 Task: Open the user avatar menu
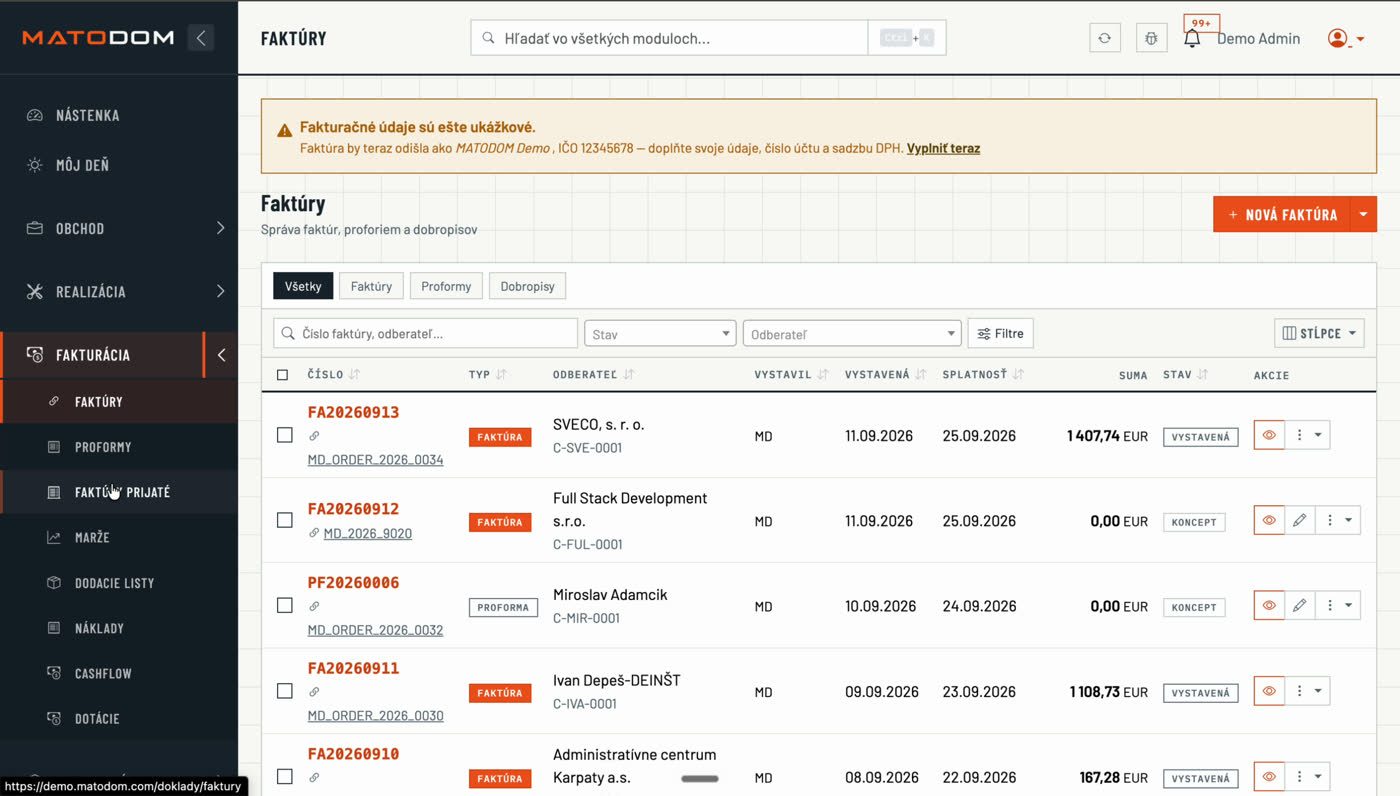(1346, 38)
